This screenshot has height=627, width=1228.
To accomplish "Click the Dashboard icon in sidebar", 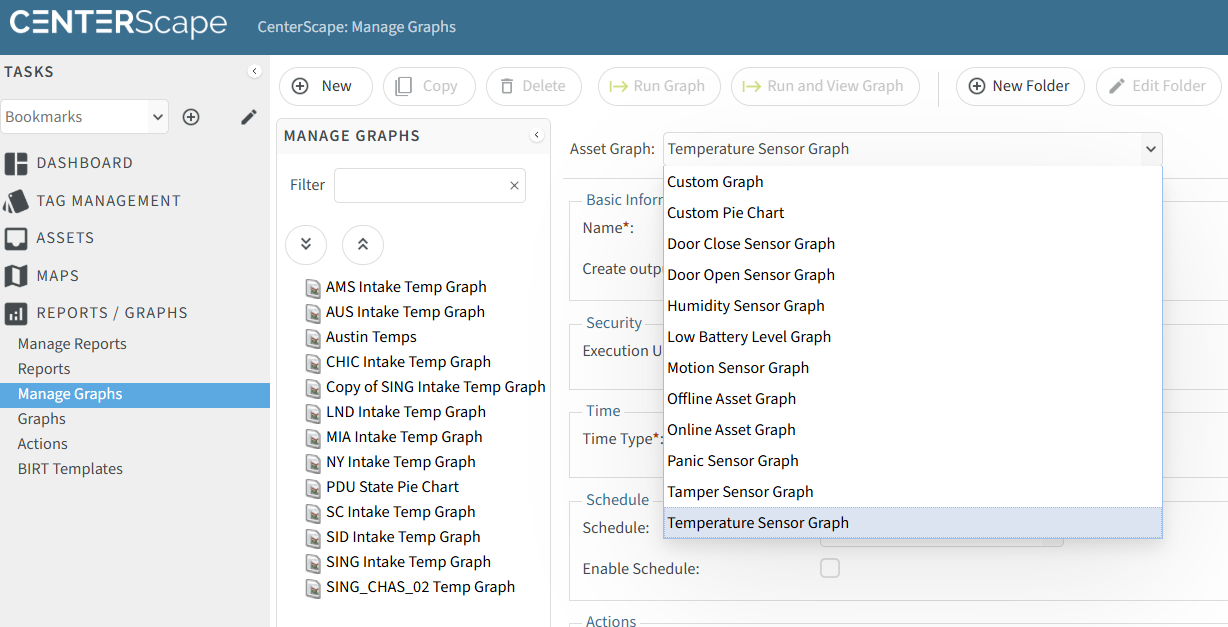I will coord(15,163).
